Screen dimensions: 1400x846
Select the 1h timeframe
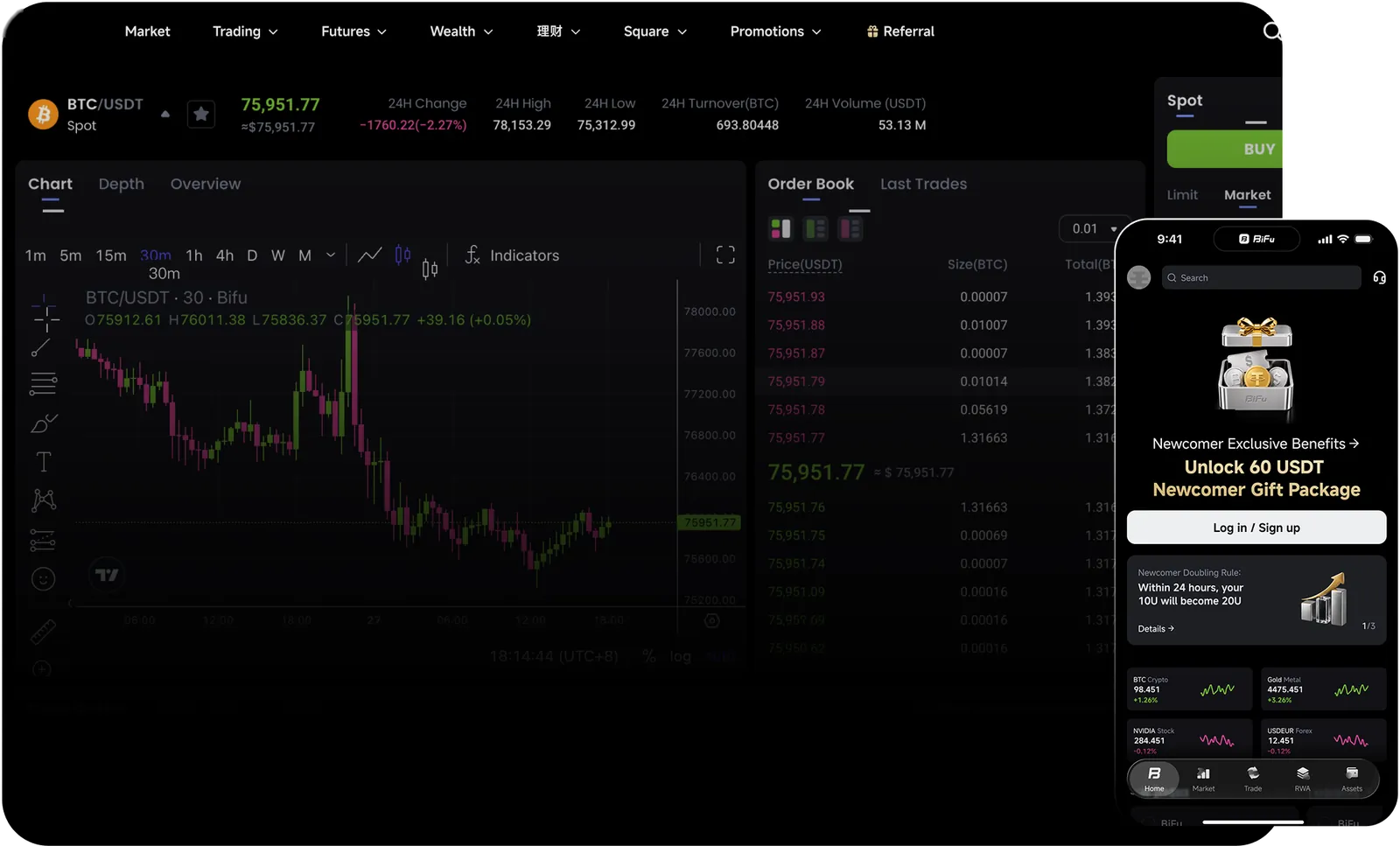194,255
